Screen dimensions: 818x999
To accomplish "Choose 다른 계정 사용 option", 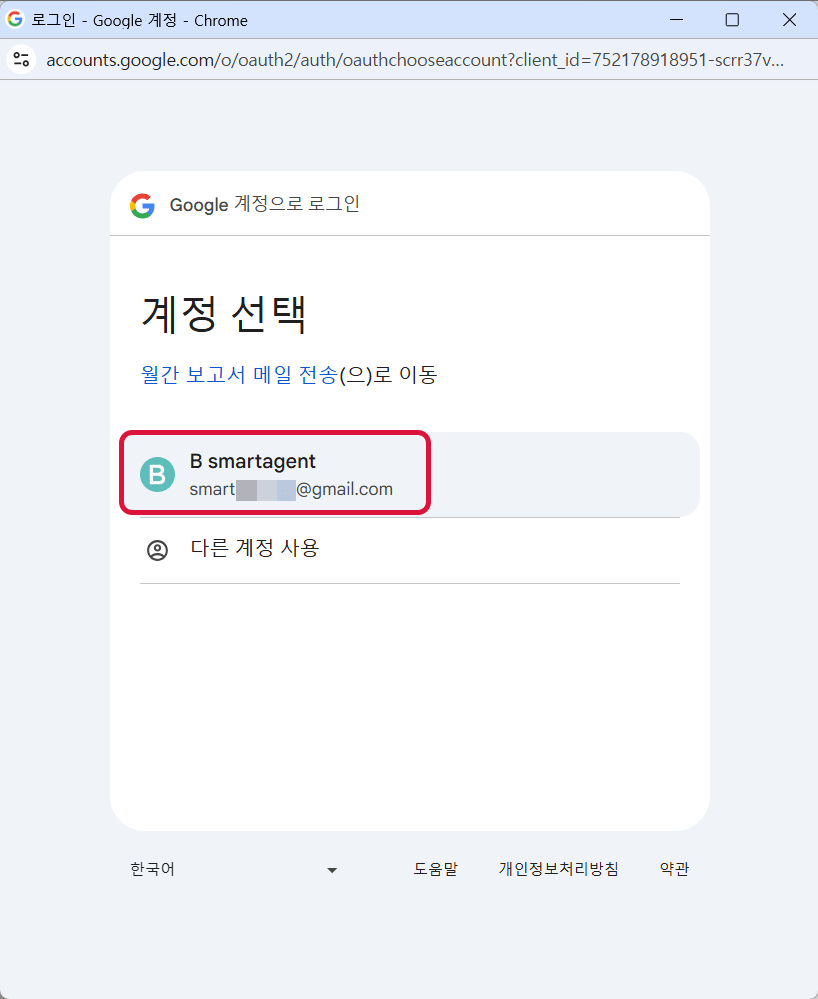I will pyautogui.click(x=254, y=548).
